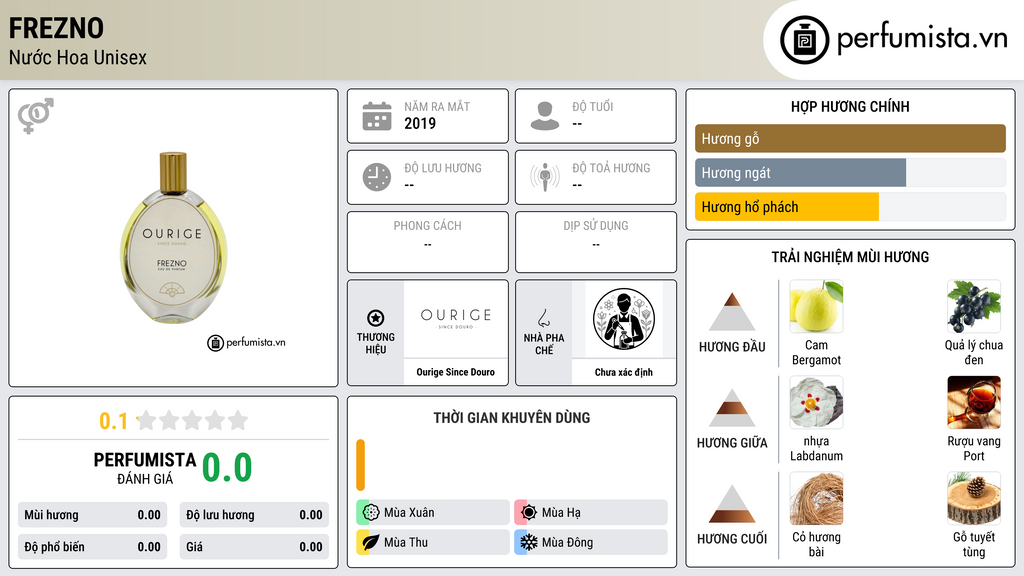
Task: Click the 0.1 rating number
Action: pyautogui.click(x=113, y=421)
